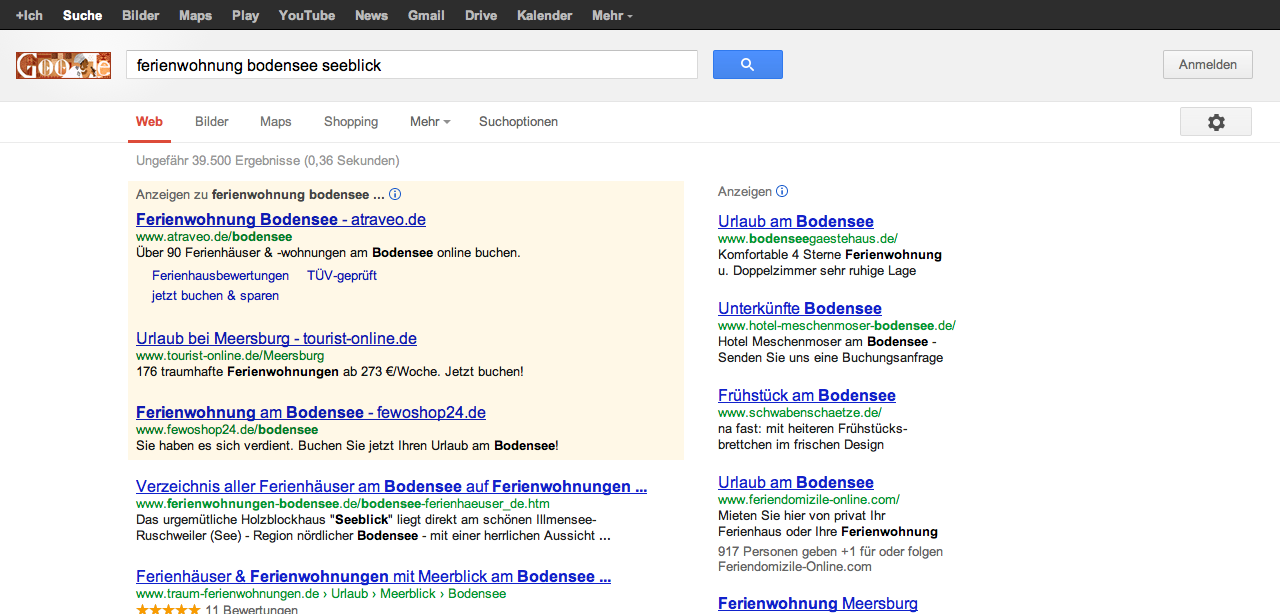Click the search query input field
This screenshot has height=614, width=1280.
(411, 65)
